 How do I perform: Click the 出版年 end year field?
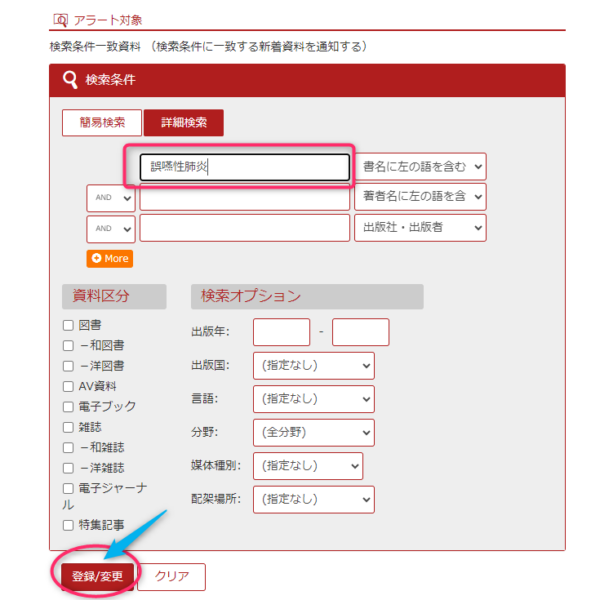coord(360,332)
